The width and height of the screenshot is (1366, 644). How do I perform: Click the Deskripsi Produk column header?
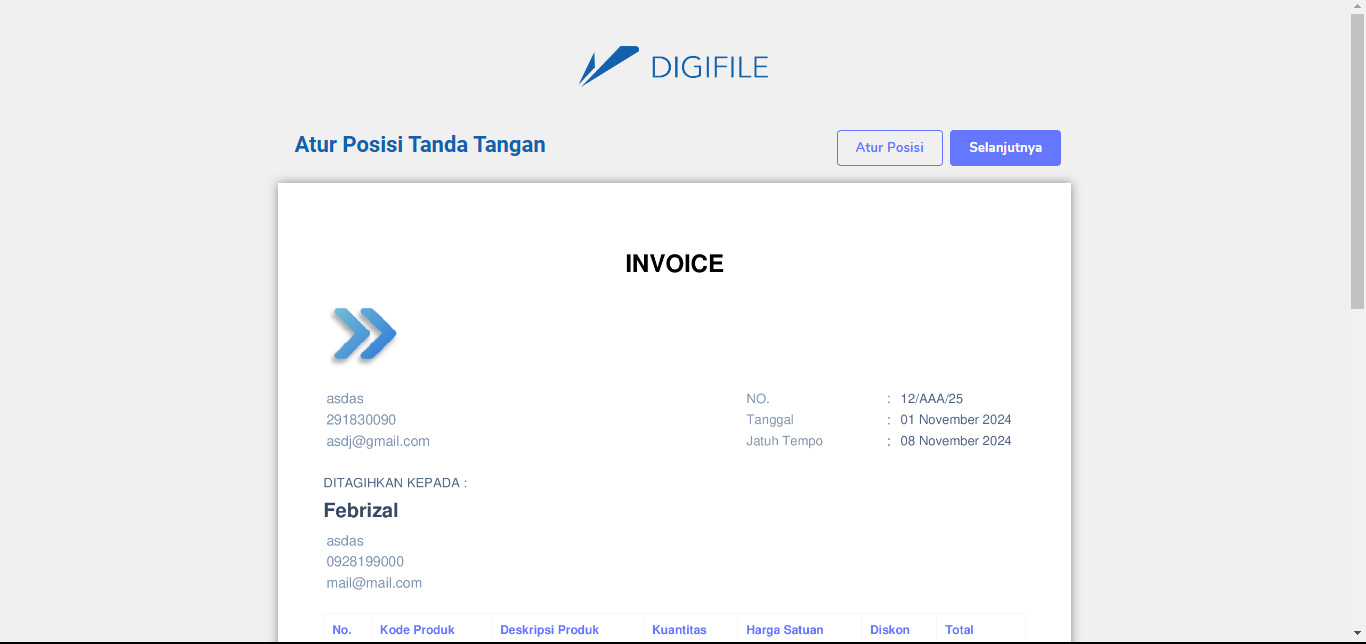[549, 630]
